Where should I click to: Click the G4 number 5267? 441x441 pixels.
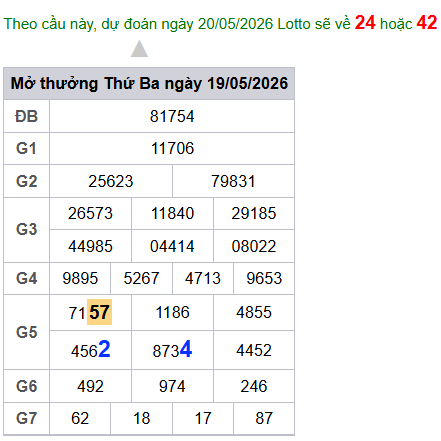(141, 278)
